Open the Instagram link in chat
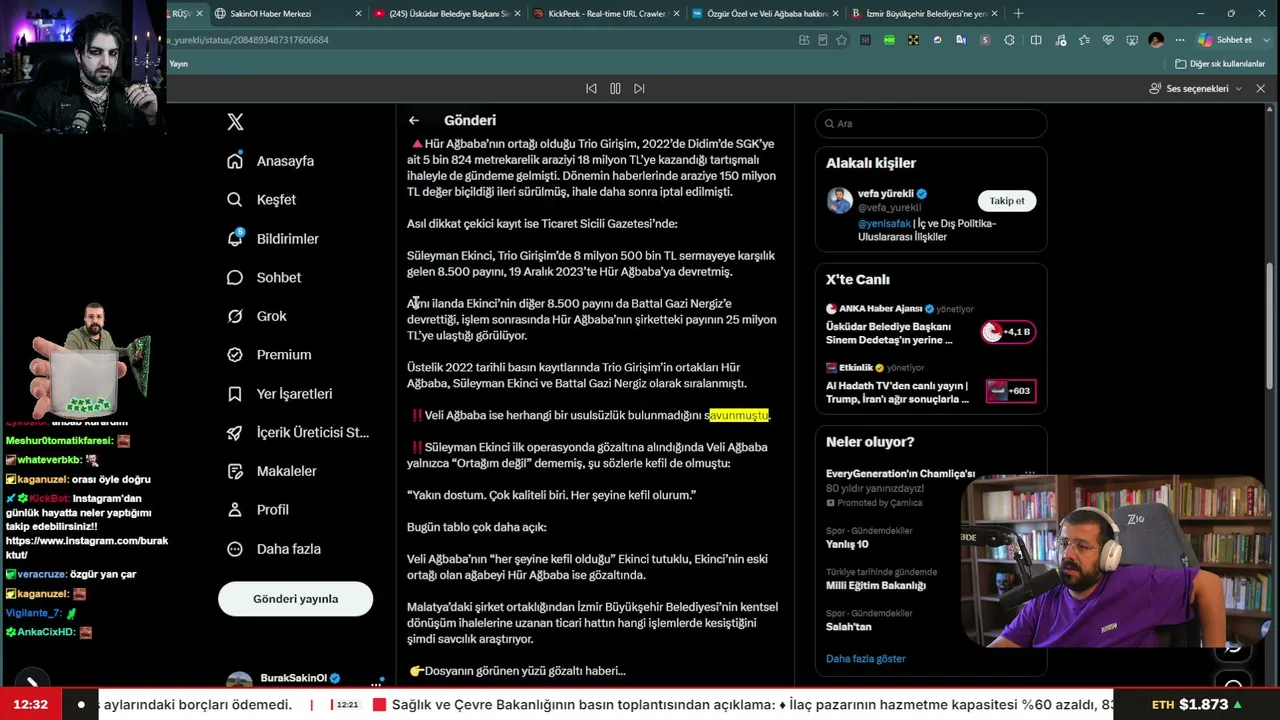This screenshot has height=720, width=1280. [x=87, y=548]
